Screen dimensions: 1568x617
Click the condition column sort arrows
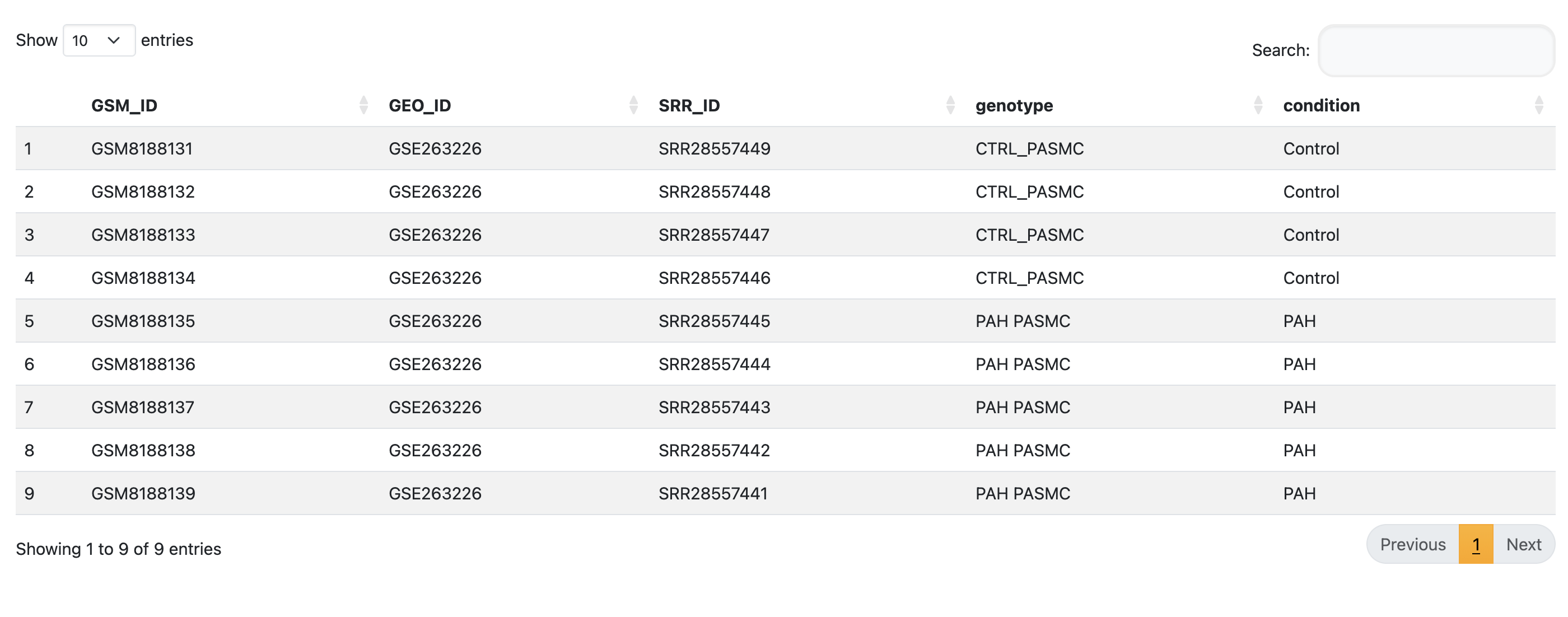click(1538, 105)
